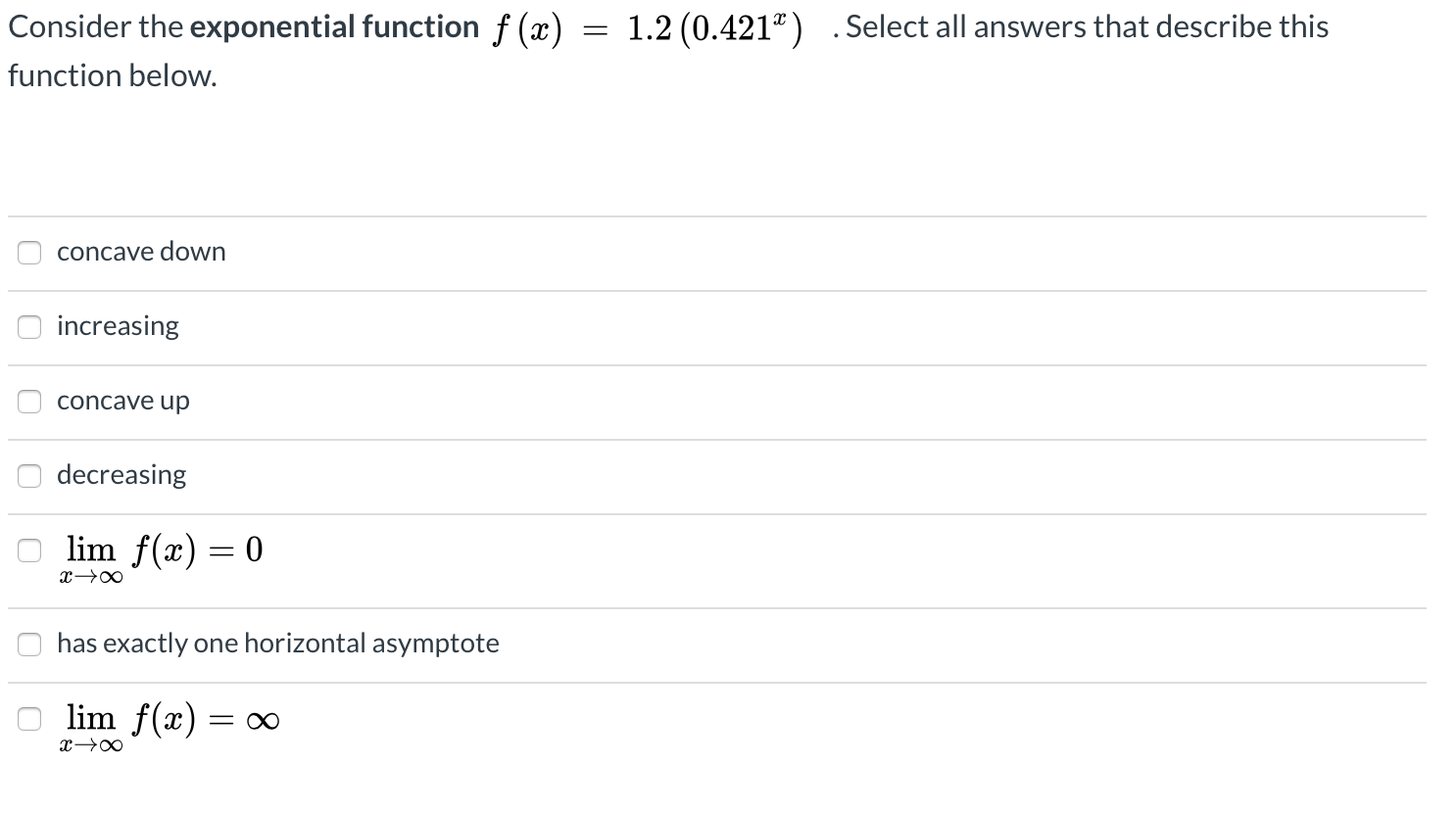Click the horizontal asymptote answer text
Viewport: 1456px width, 813px height.
click(277, 644)
